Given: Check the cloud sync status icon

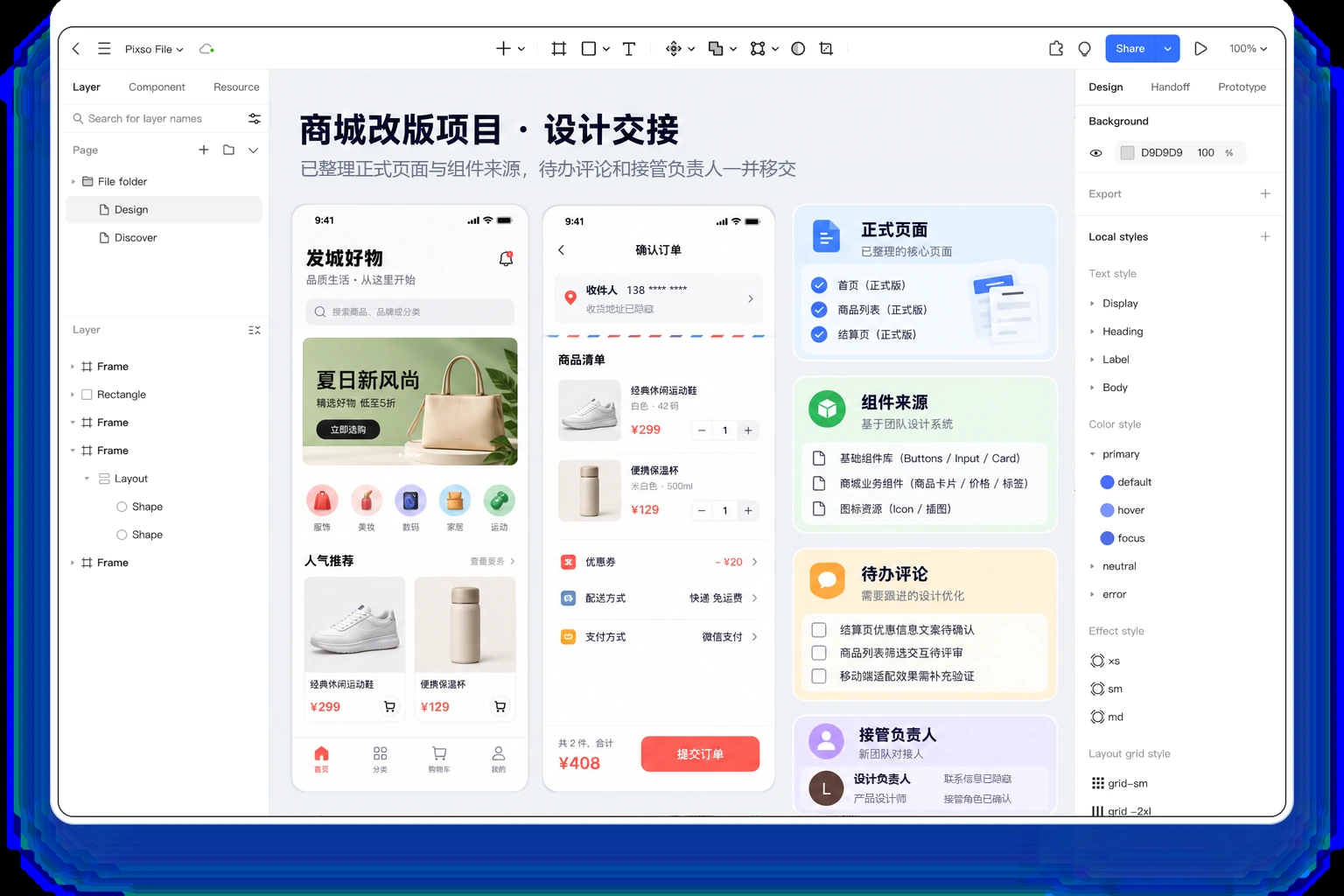Looking at the screenshot, I should [x=206, y=49].
